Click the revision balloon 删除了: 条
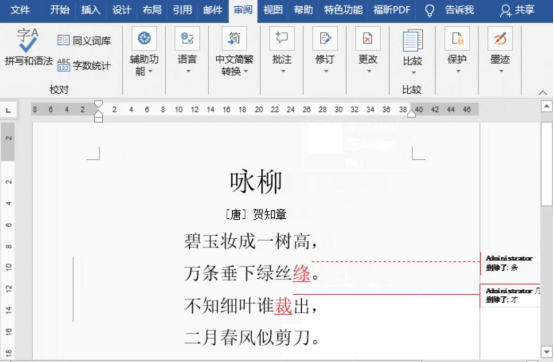This screenshot has width=554, height=362. [x=510, y=263]
